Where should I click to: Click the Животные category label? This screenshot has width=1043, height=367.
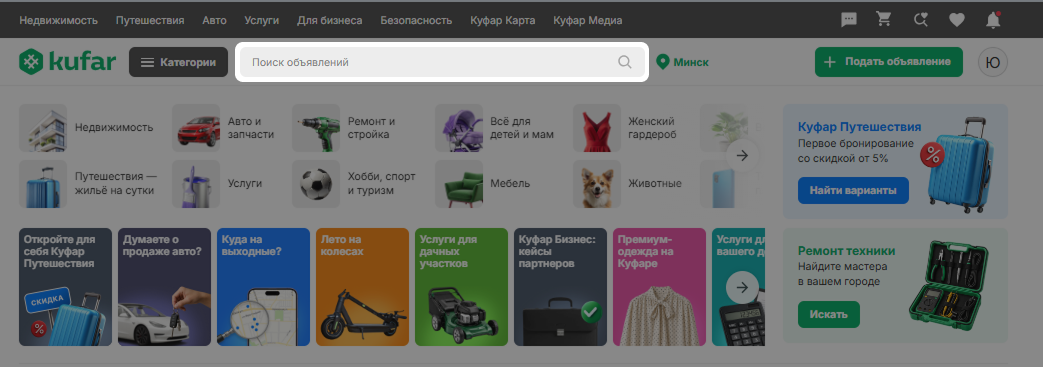click(655, 184)
